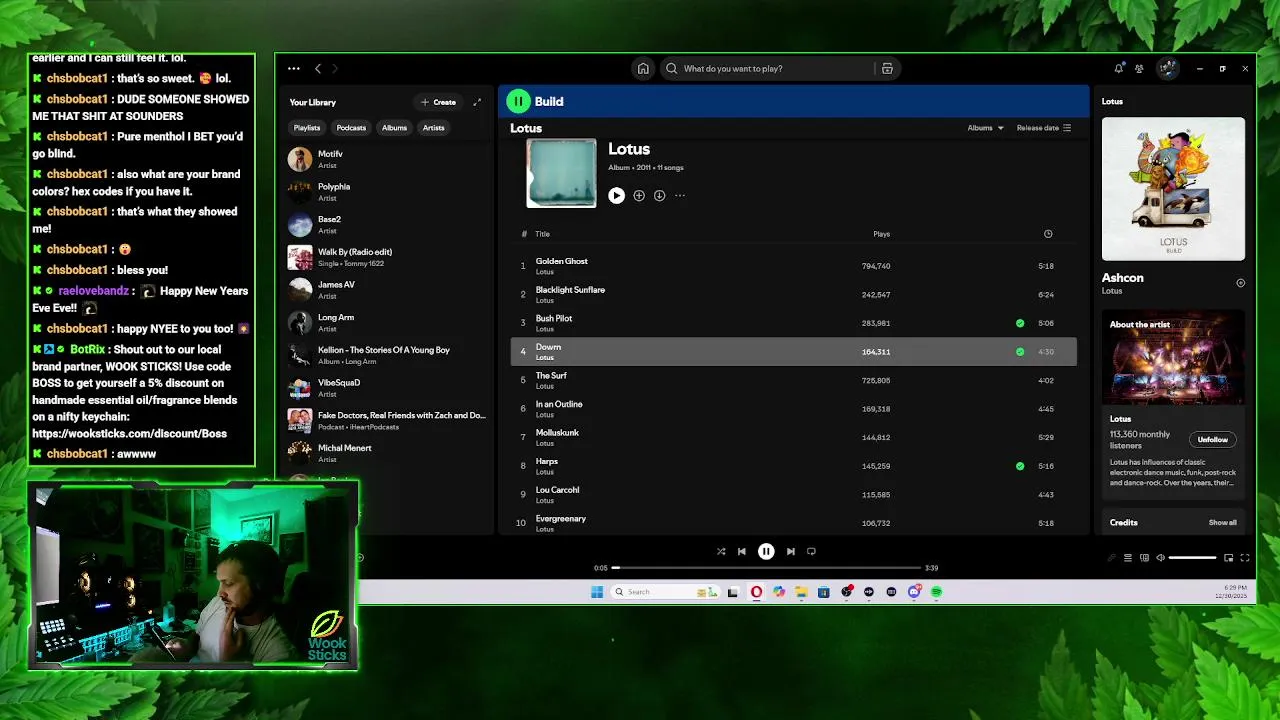Viewport: 1280px width, 720px height.
Task: Open the now playing Lotus Build artwork
Action: click(x=1173, y=189)
